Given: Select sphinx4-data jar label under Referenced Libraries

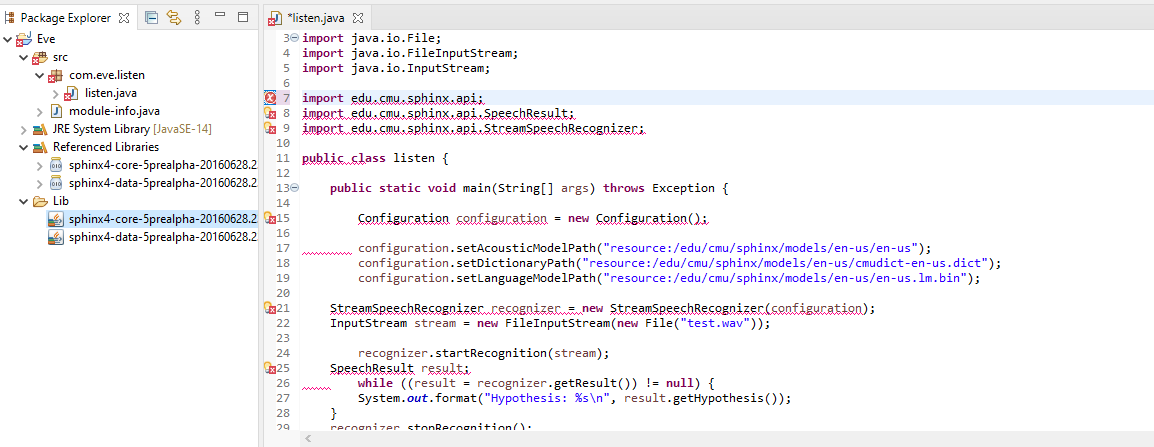Looking at the screenshot, I should [x=163, y=183].
